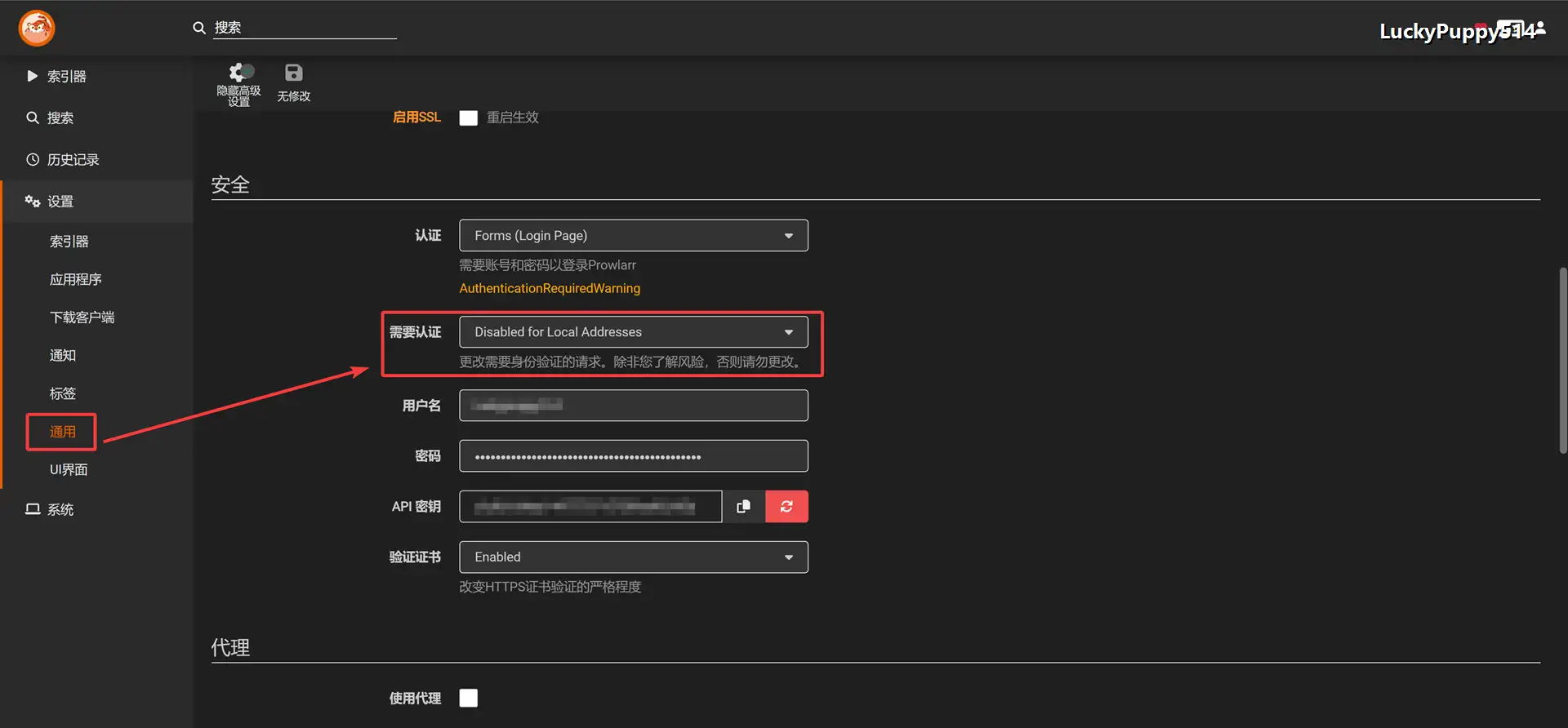Toggle the 使用代理 checkbox

(469, 698)
